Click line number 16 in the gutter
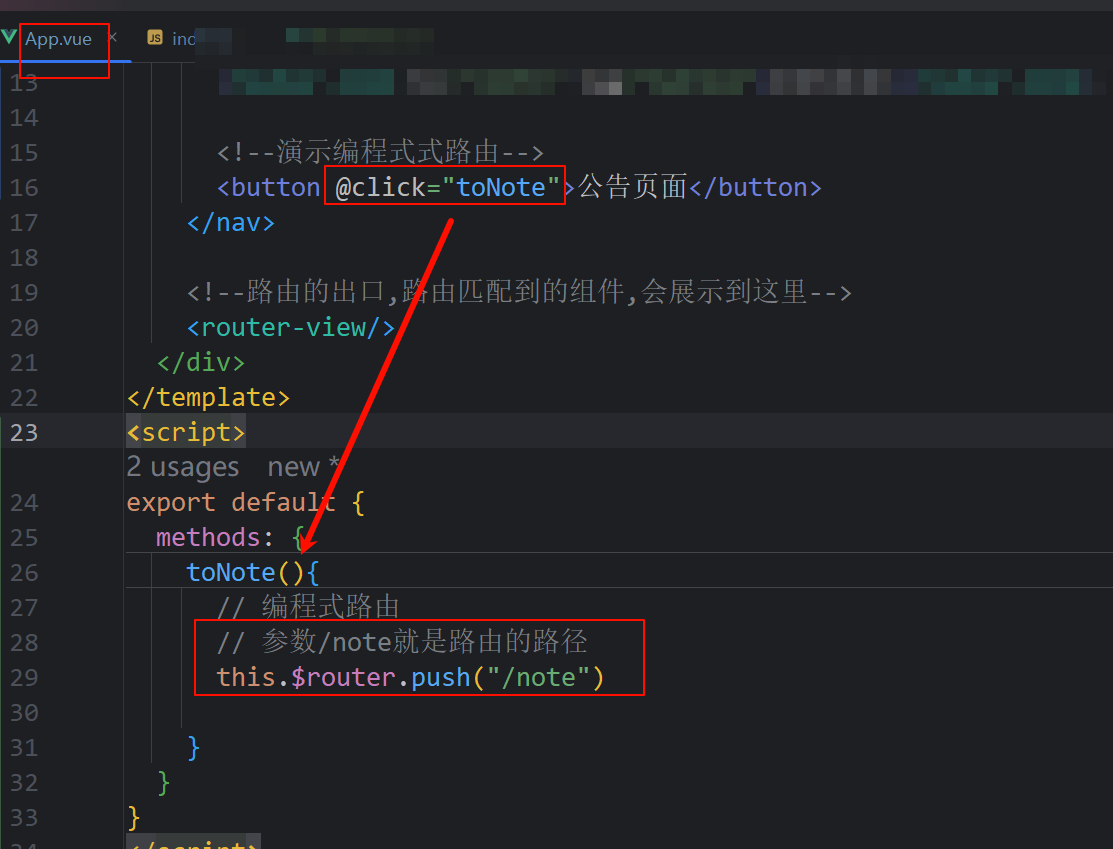This screenshot has height=849, width=1113. [x=23, y=187]
